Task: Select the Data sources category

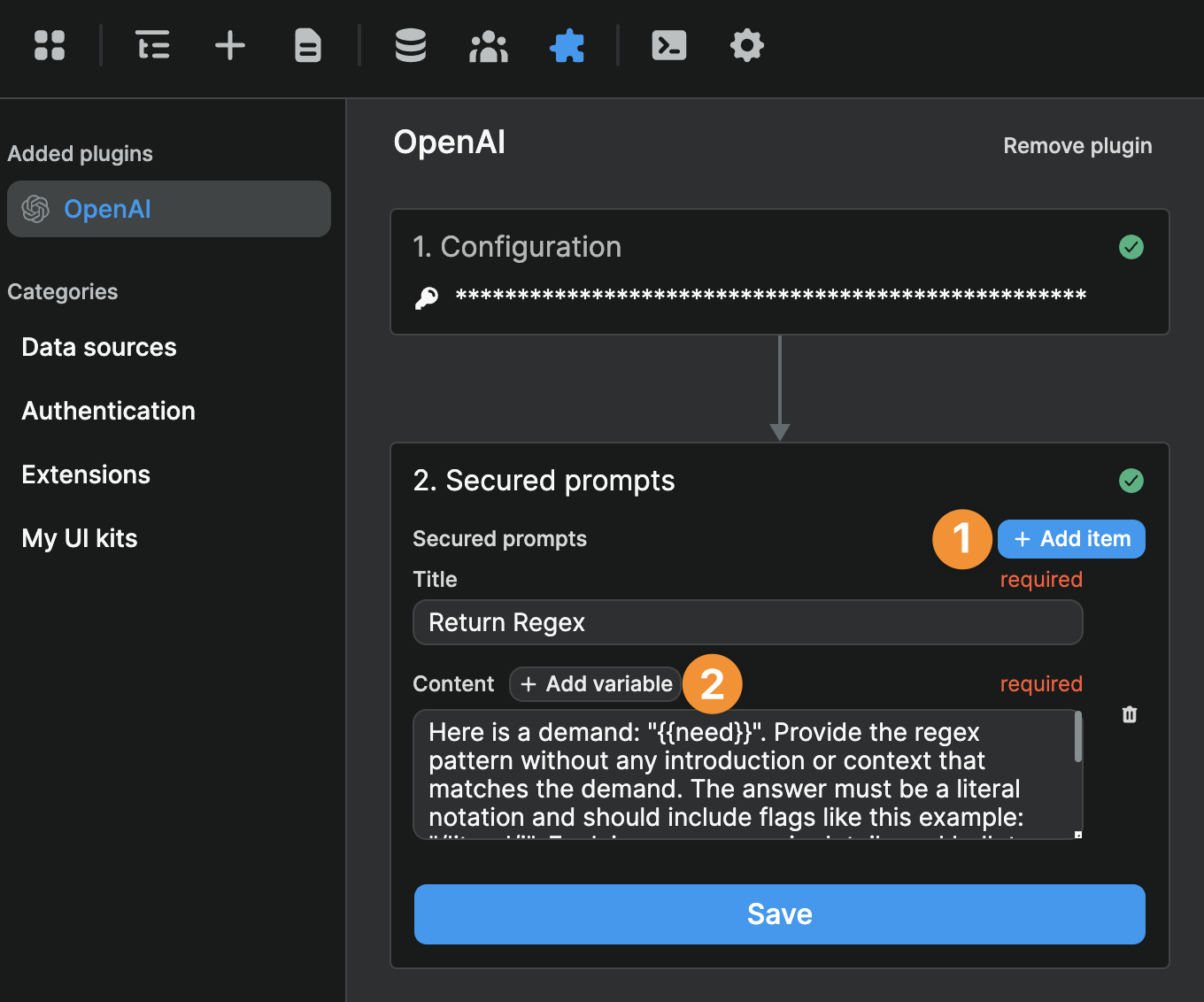Action: (98, 347)
